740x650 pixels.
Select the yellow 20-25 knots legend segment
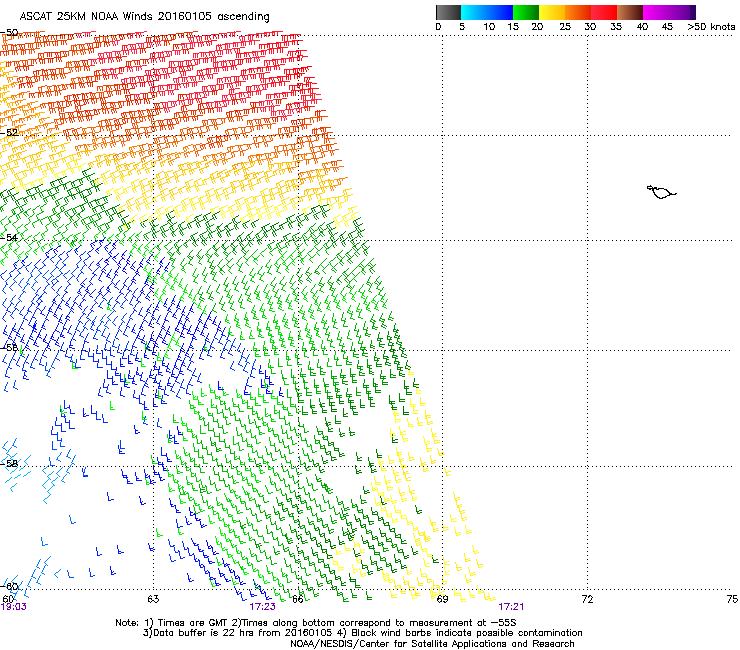pos(552,12)
